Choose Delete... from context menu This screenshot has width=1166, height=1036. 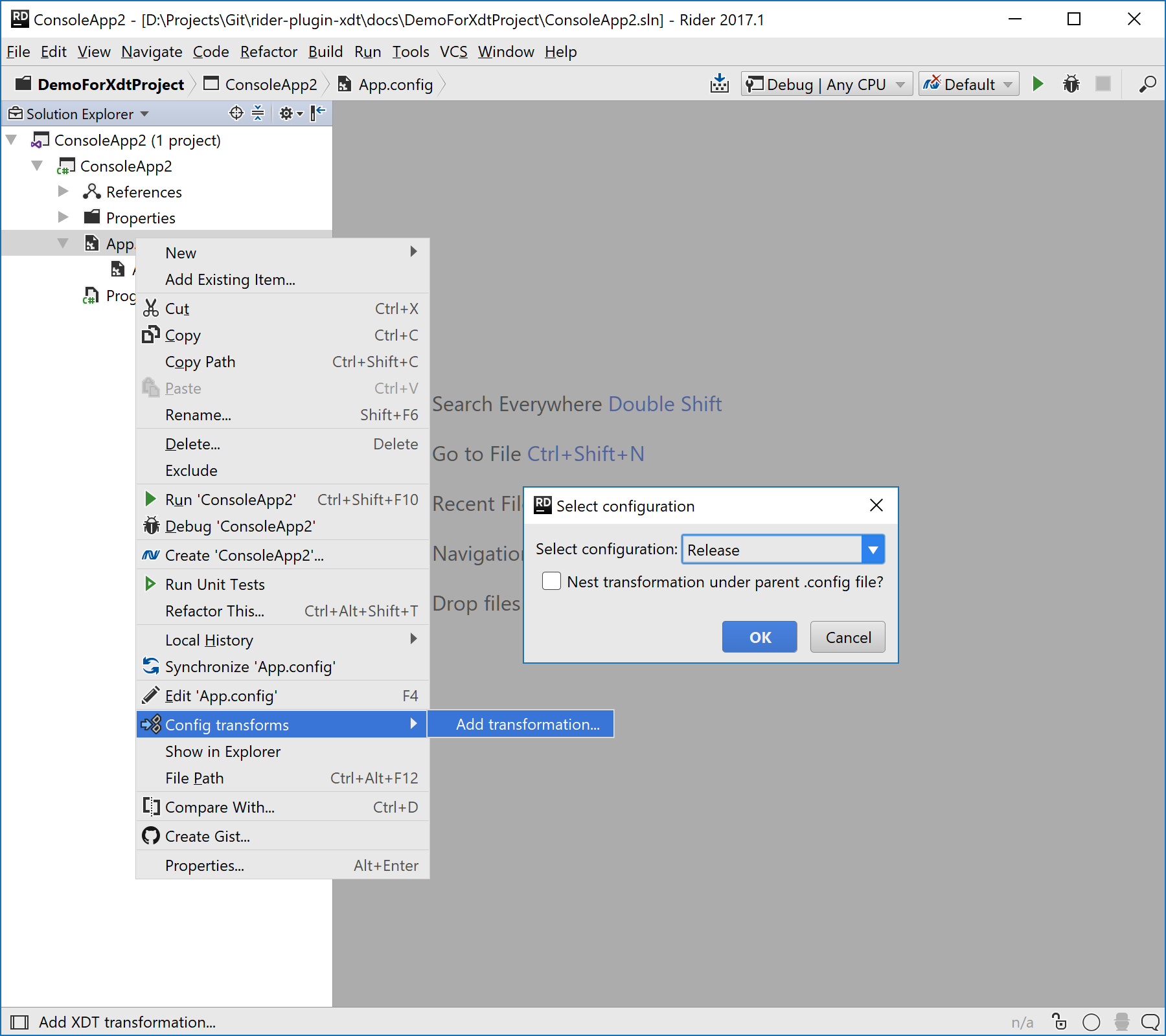pos(282,444)
